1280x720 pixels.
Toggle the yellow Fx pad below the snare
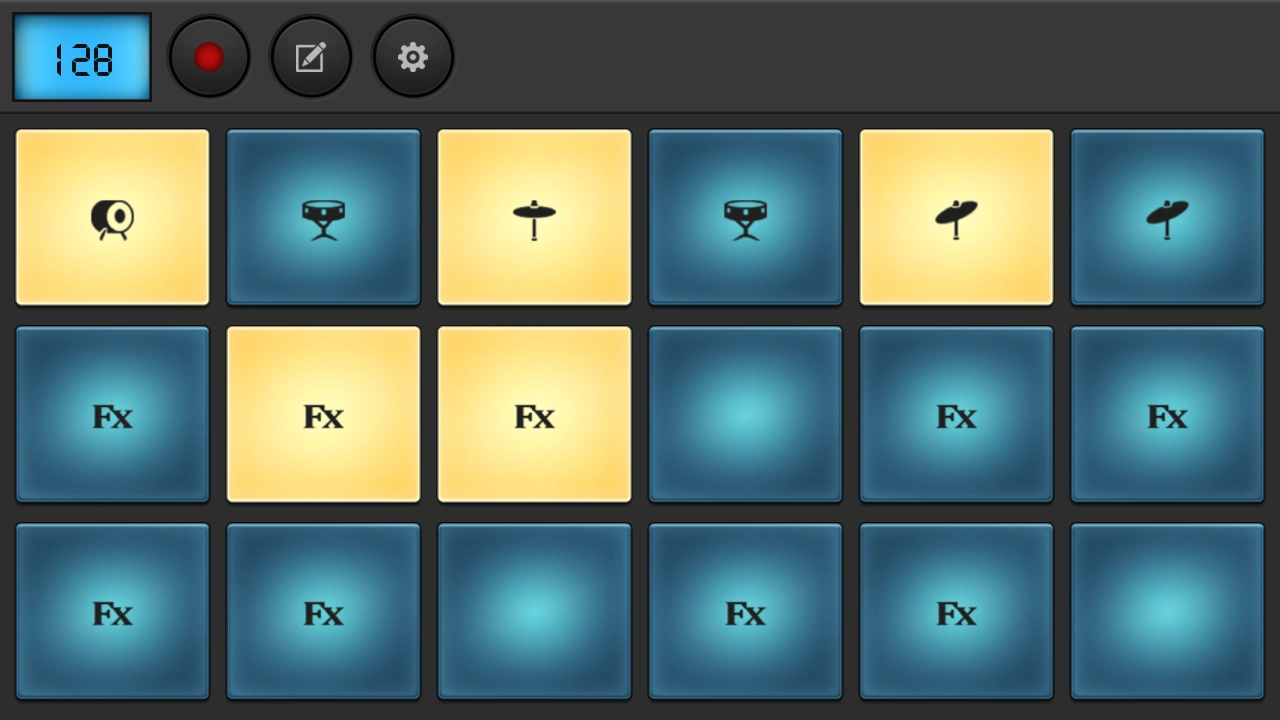click(x=323, y=414)
